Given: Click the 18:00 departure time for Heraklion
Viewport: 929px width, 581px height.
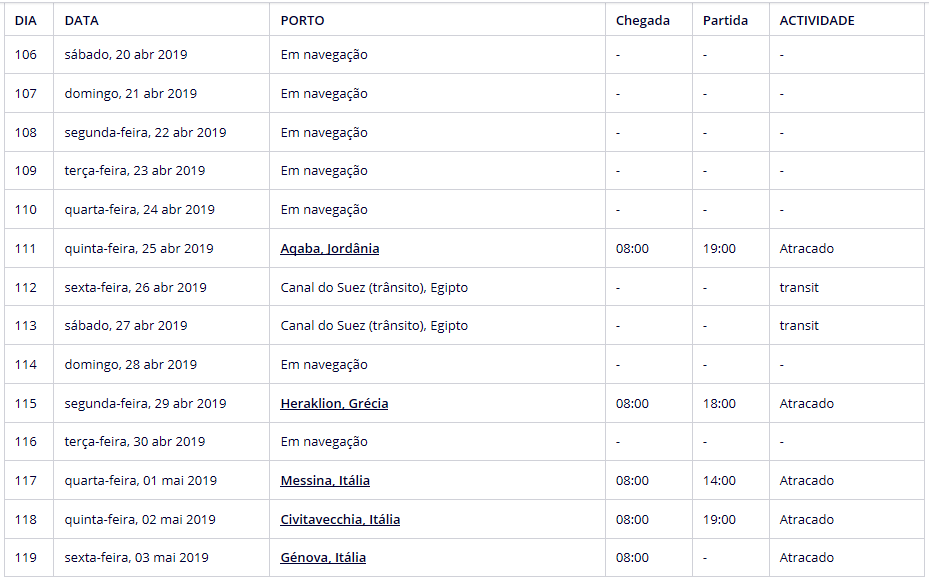Looking at the screenshot, I should [x=719, y=404].
